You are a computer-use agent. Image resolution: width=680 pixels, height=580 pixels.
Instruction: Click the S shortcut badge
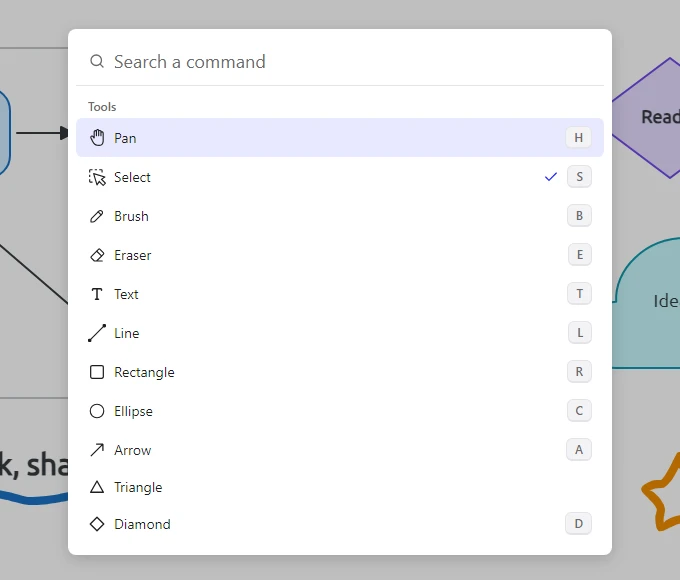[579, 177]
